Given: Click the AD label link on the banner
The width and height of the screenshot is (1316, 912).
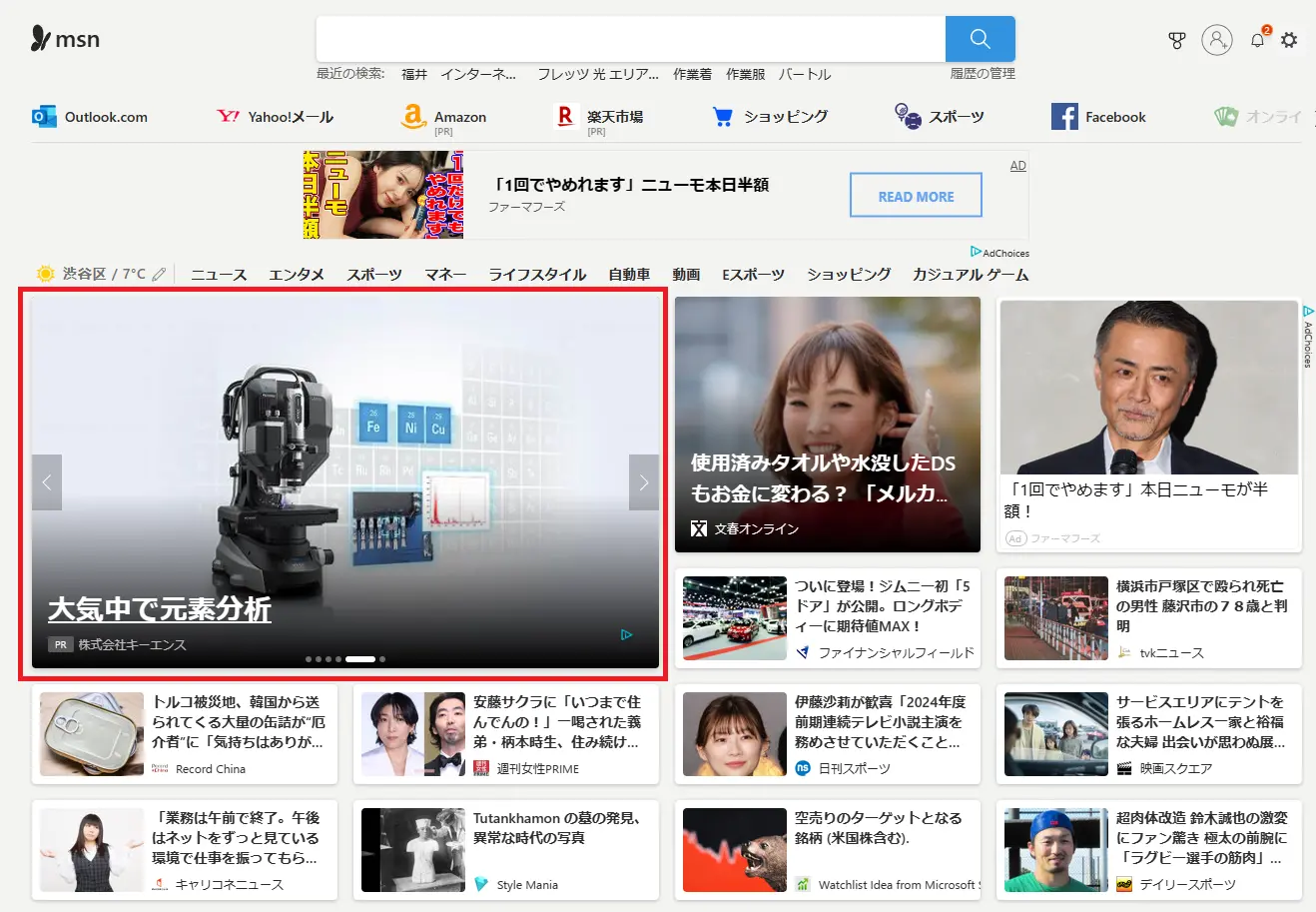Looking at the screenshot, I should point(1017,166).
